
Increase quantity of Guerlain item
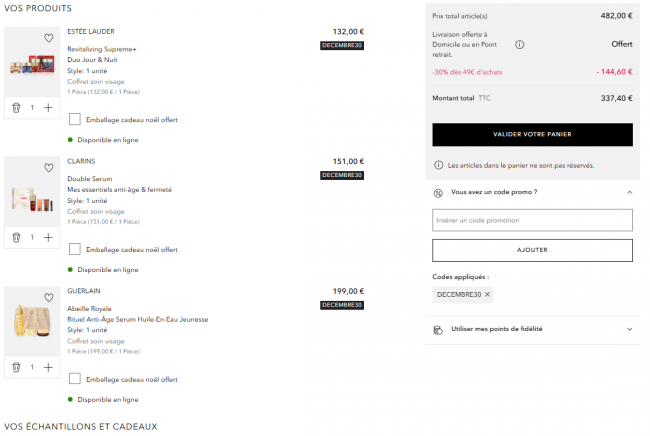pyautogui.click(x=48, y=367)
